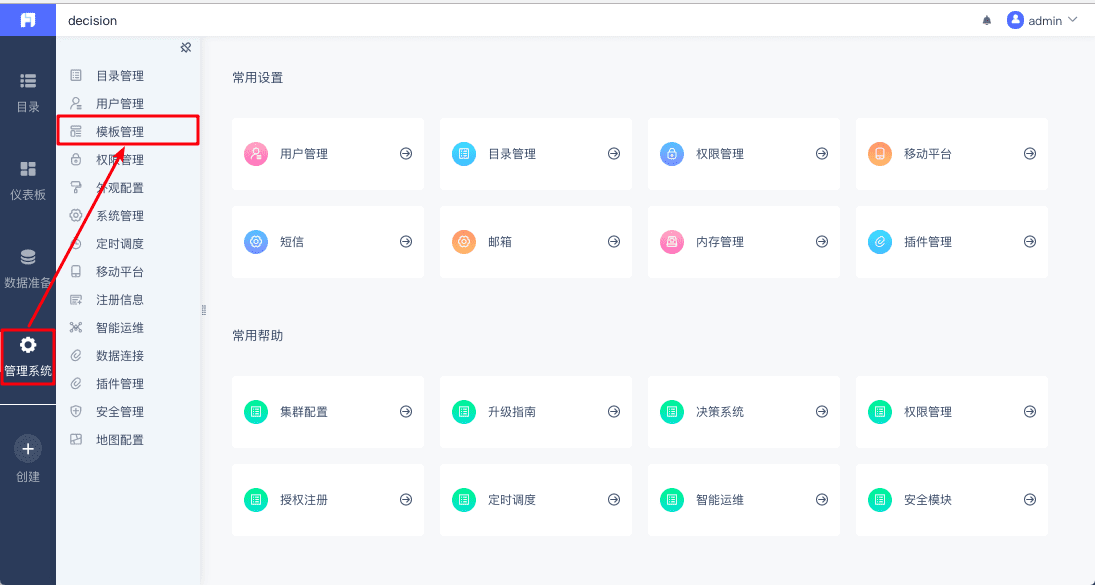Open the 邮箱 settings card

click(x=535, y=242)
